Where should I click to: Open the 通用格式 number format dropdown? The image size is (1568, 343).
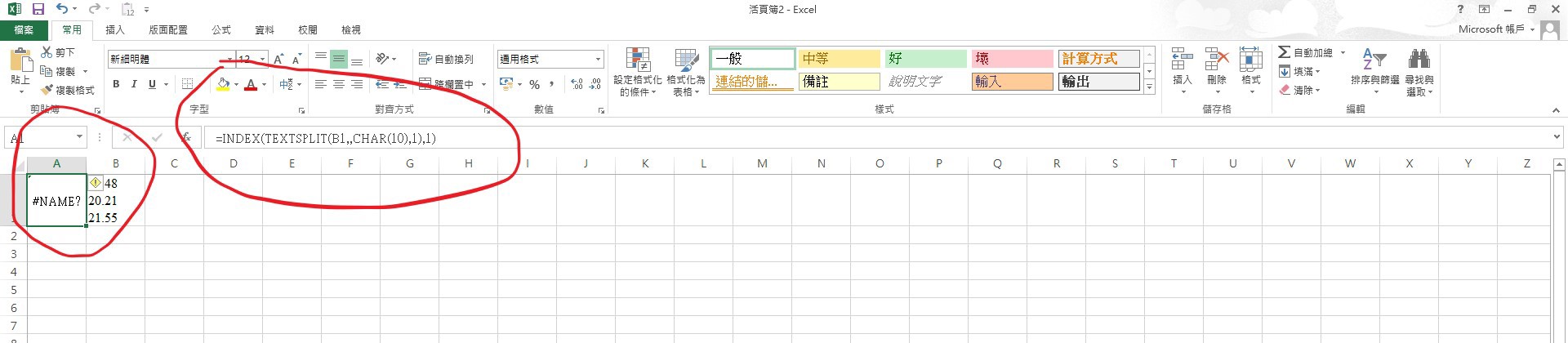coord(598,59)
